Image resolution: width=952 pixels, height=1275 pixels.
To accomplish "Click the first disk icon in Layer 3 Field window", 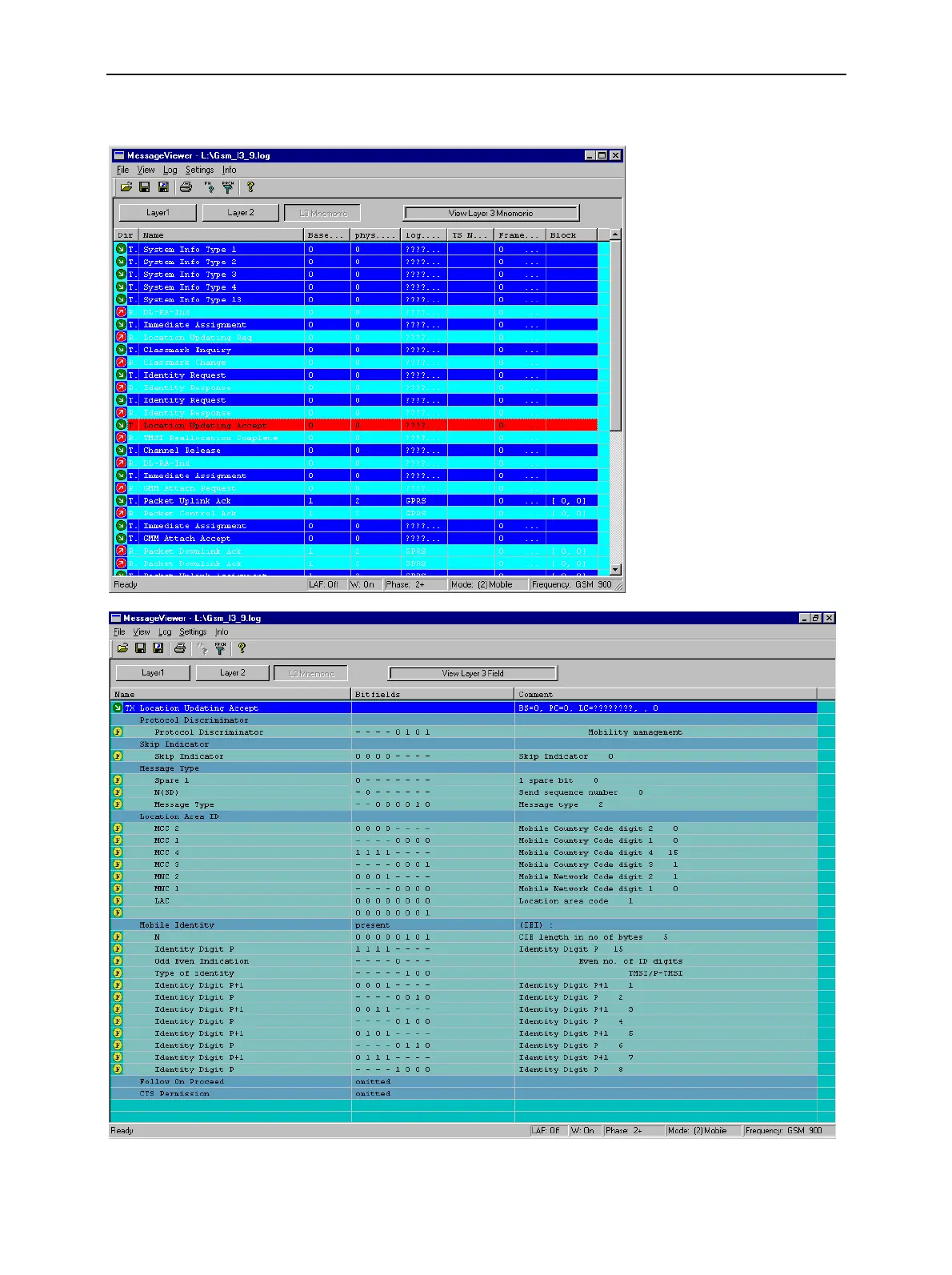I will click(140, 648).
